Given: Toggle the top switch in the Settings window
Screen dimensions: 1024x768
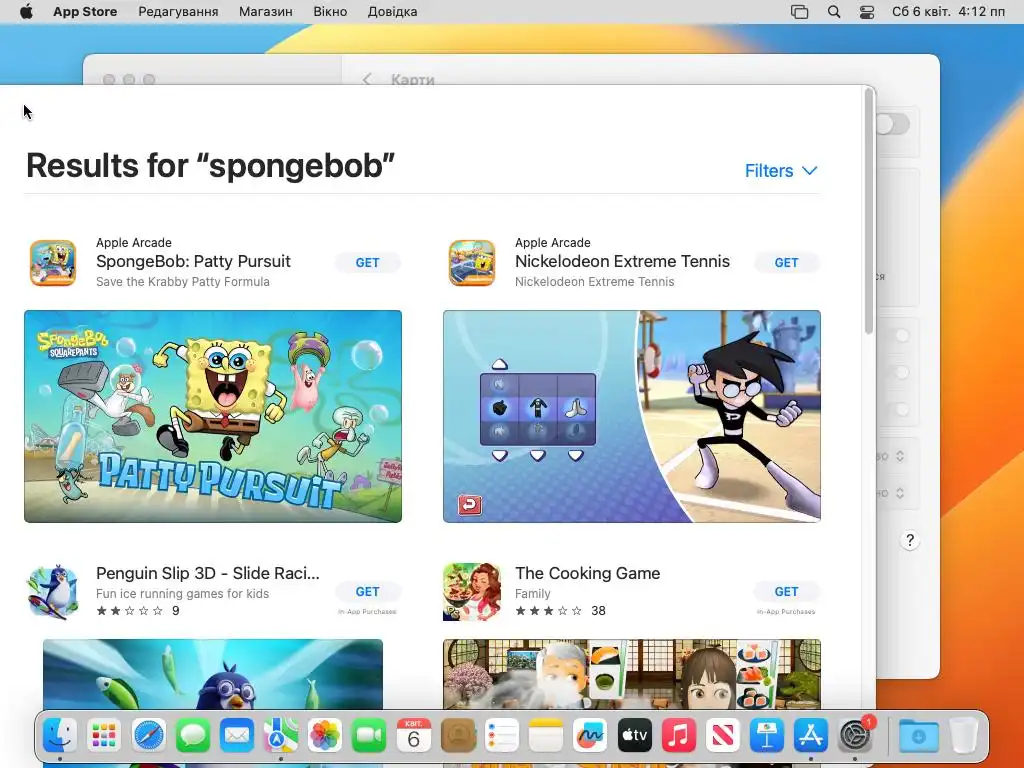Looking at the screenshot, I should point(893,124).
